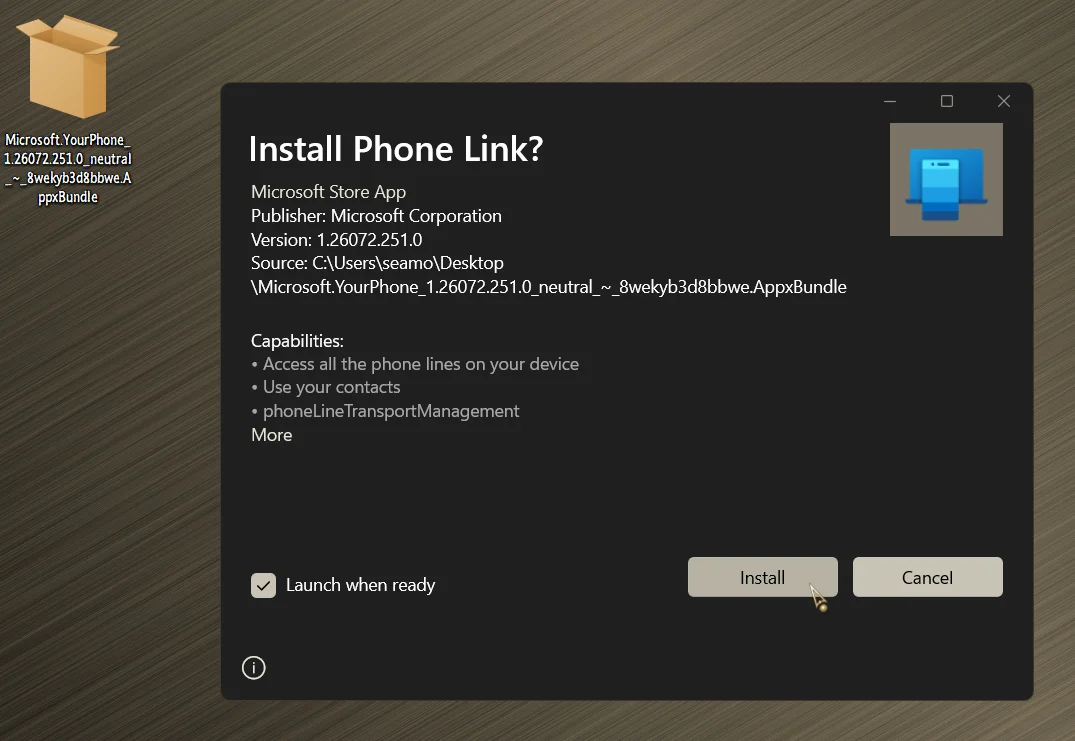This screenshot has width=1075, height=741.
Task: Click the AppxBundle file path line in the installer
Action: tap(548, 287)
